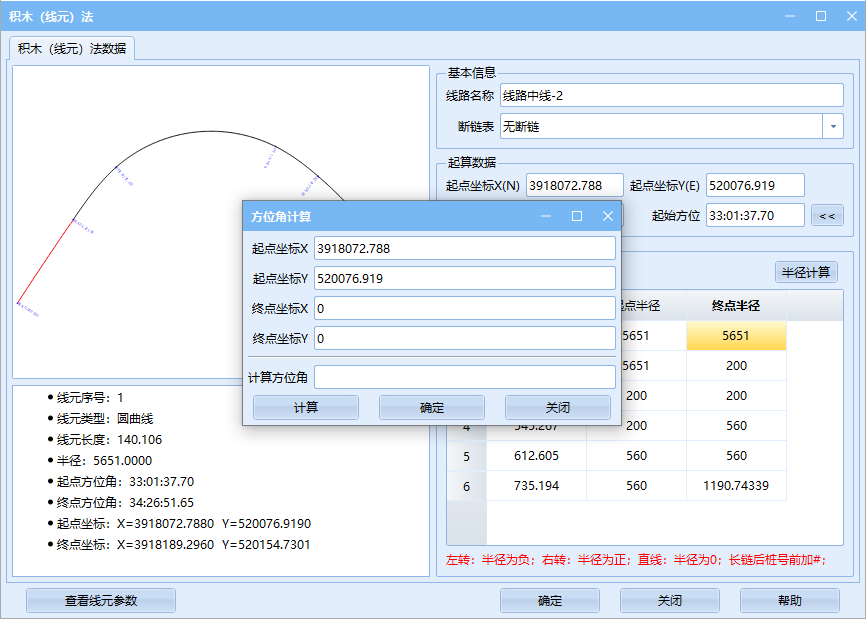This screenshot has height=619, width=866.
Task: Click the 查看线元参数 button
Action: click(101, 601)
